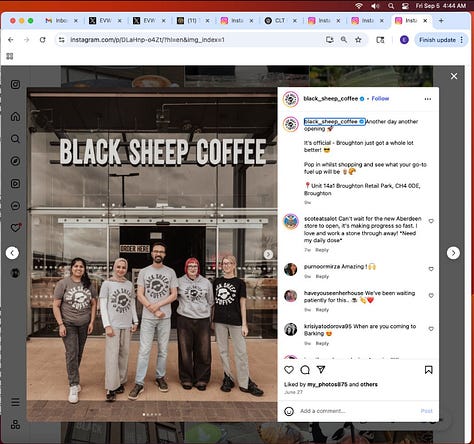Open Explore compass icon

[x=15, y=161]
